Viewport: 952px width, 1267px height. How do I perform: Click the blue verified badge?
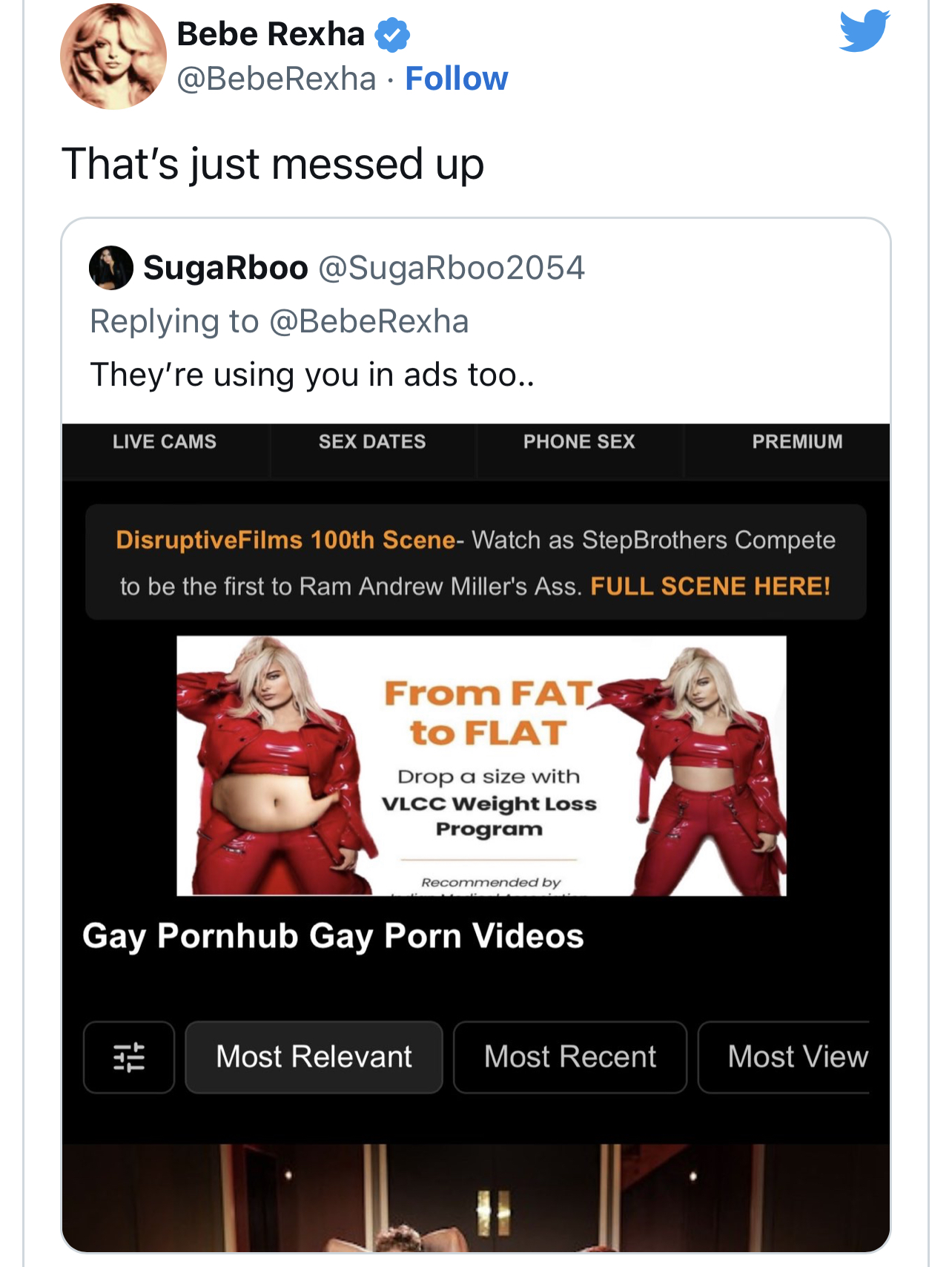click(x=392, y=35)
